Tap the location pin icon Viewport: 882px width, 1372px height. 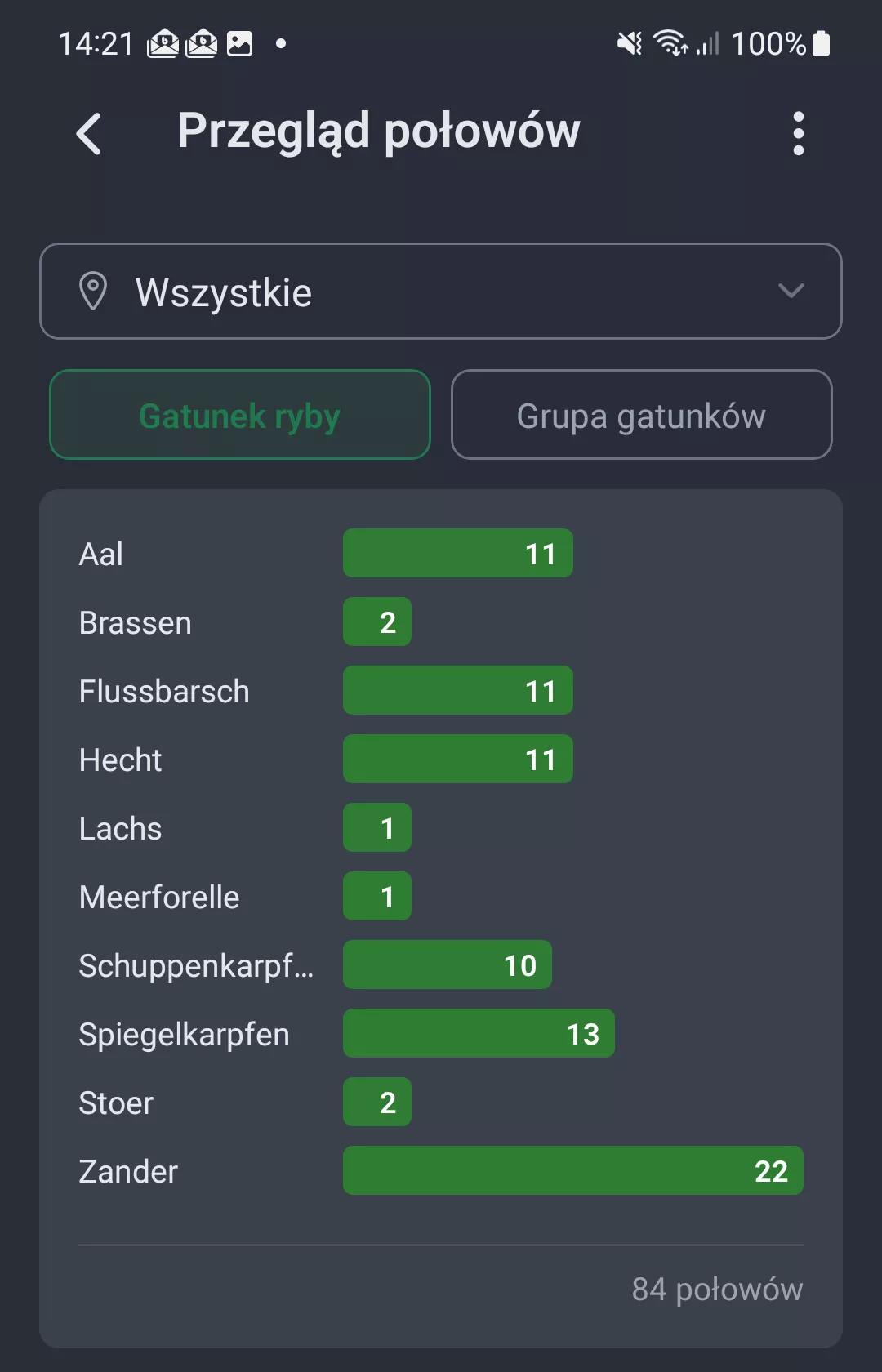click(x=92, y=291)
